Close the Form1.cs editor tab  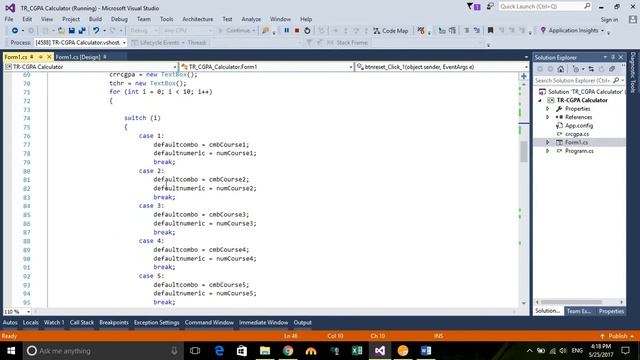49,57
